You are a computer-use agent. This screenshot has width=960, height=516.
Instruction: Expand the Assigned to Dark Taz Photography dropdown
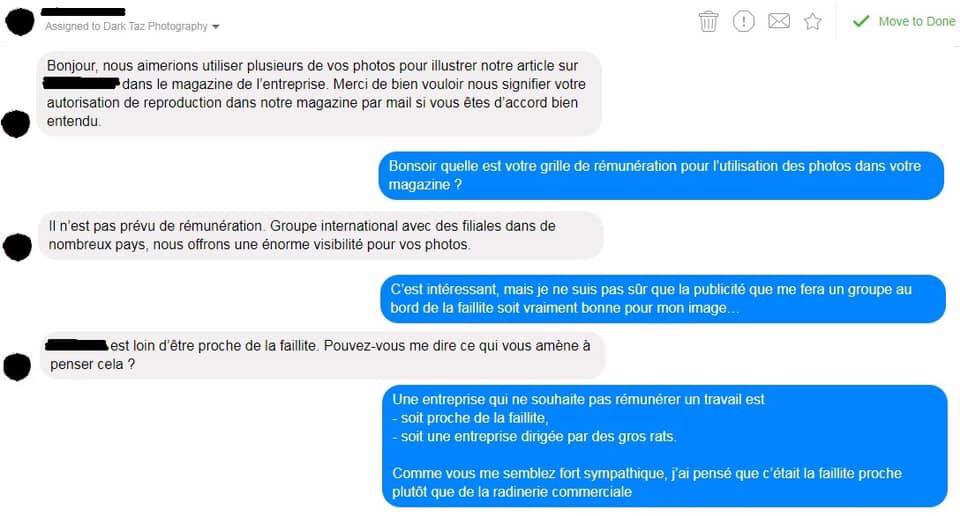tap(132, 26)
